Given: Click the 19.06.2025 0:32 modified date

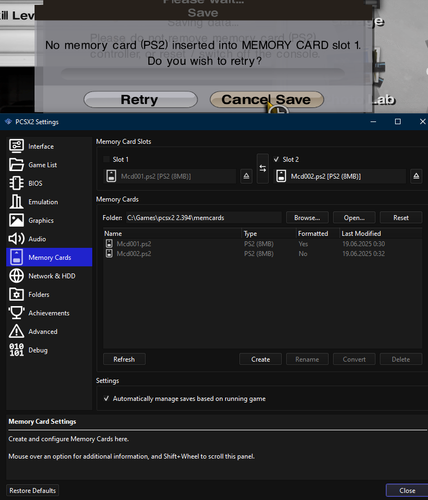Looking at the screenshot, I should coord(364,254).
